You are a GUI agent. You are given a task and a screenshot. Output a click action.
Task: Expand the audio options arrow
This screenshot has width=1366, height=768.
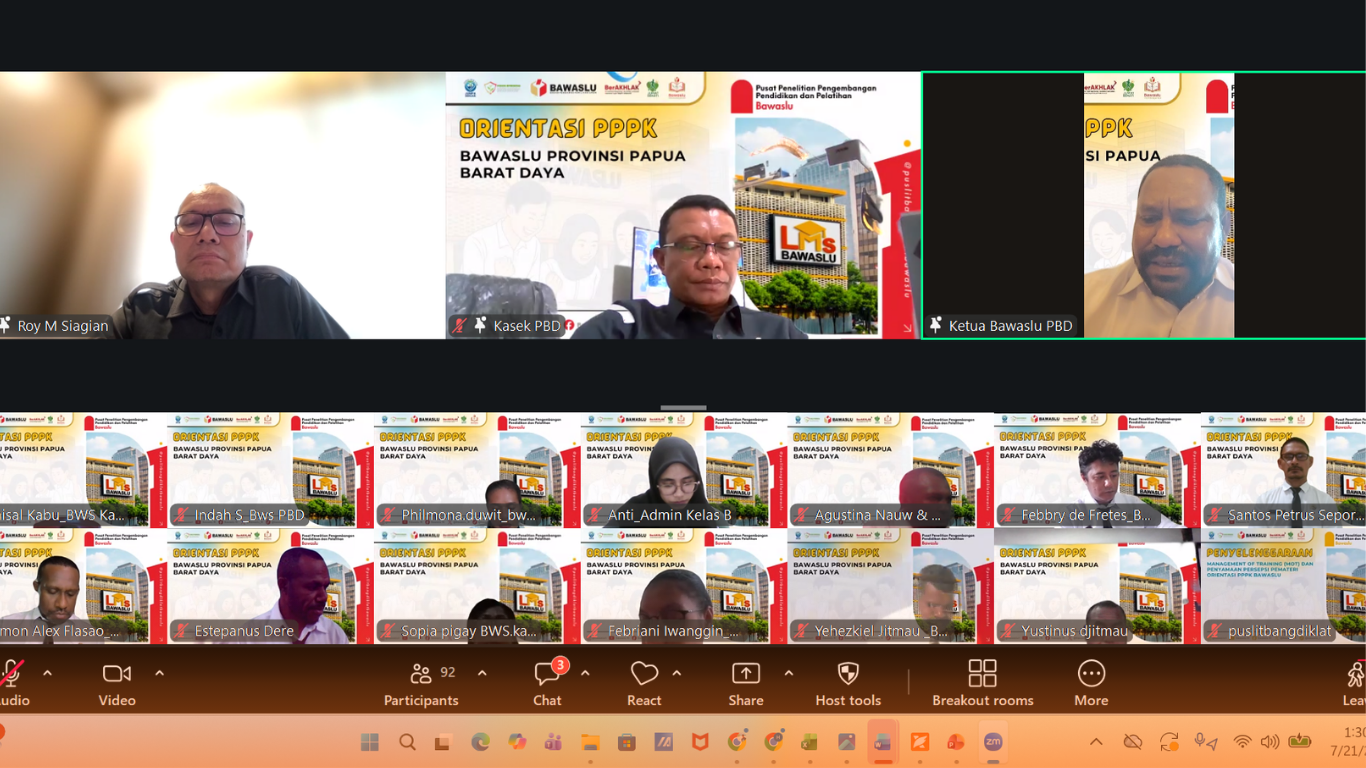[x=47, y=673]
